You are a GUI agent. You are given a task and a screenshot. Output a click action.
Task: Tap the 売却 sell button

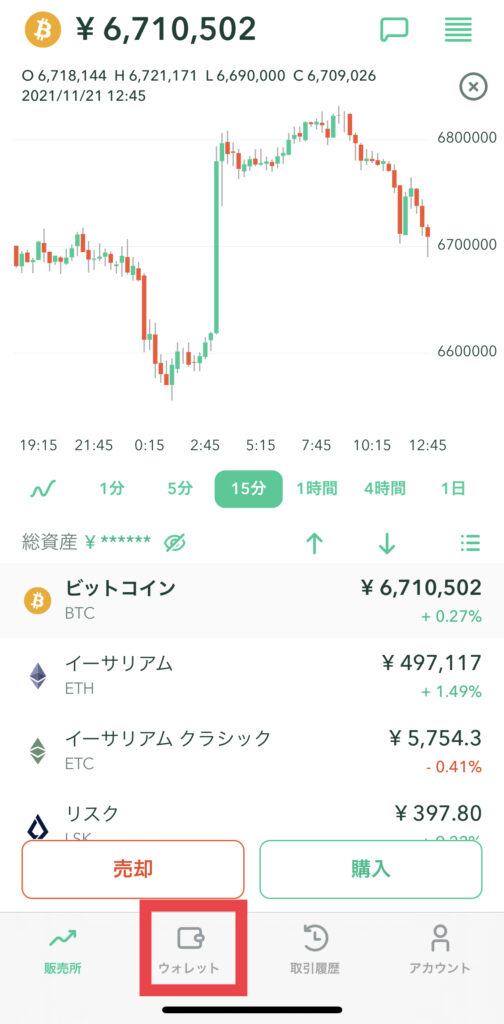coord(133,869)
